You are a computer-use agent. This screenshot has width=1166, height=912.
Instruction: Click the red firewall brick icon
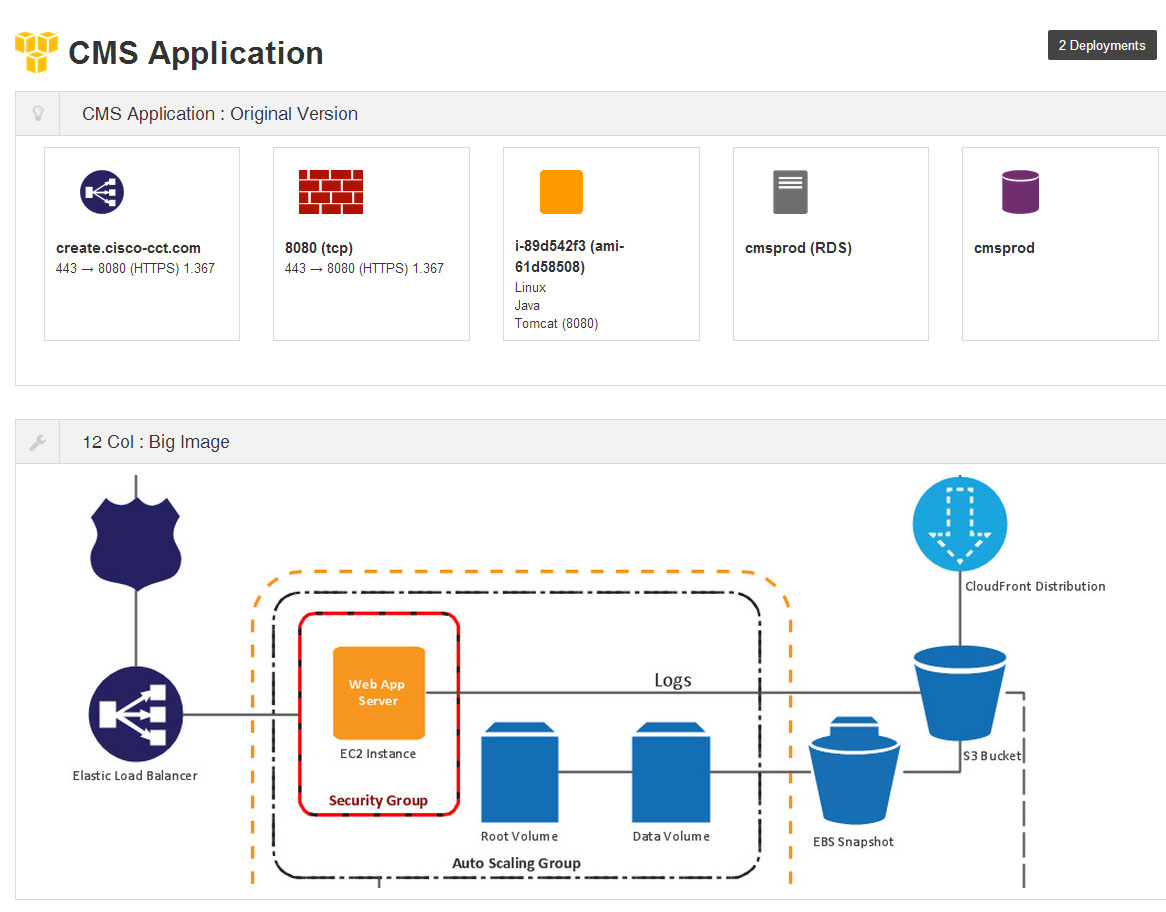click(331, 192)
